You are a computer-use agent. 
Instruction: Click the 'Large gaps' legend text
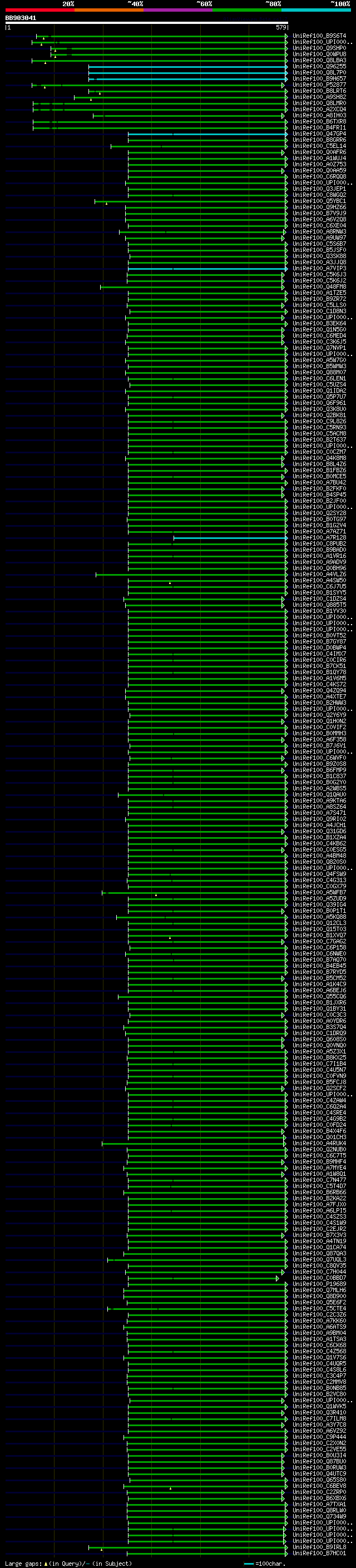(23, 1564)
